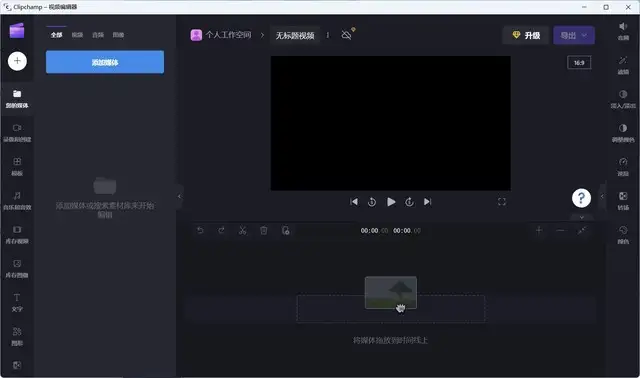Open the Adjust colors panel
The image size is (640, 378).
(623, 133)
